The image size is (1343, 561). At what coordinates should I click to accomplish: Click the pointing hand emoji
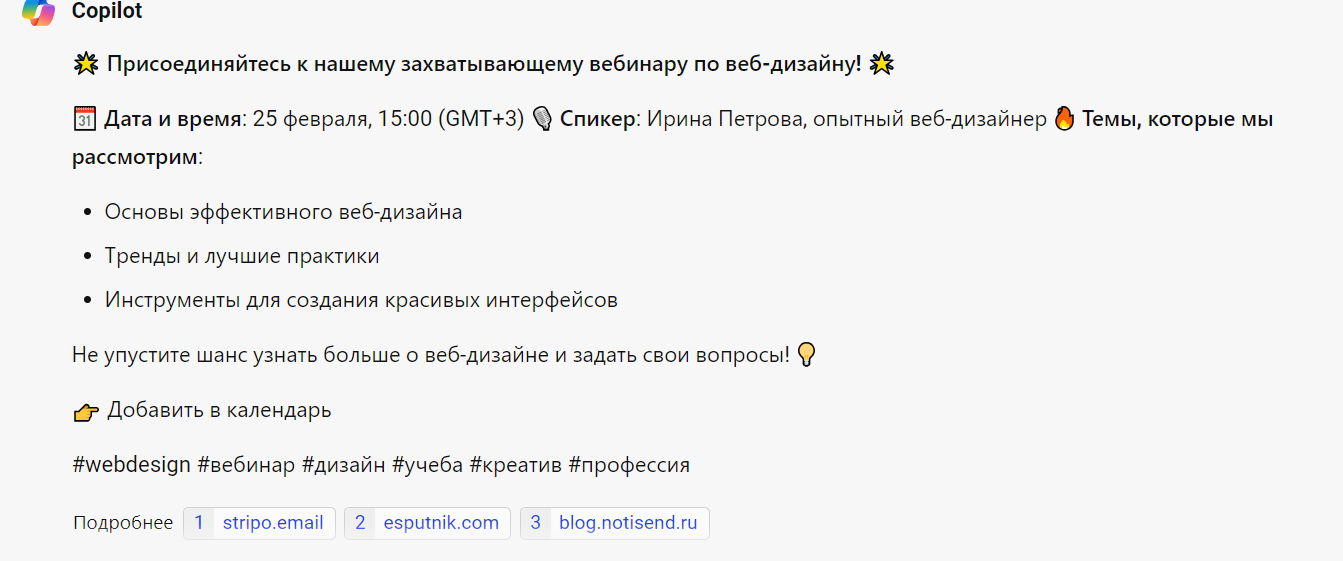coord(87,411)
